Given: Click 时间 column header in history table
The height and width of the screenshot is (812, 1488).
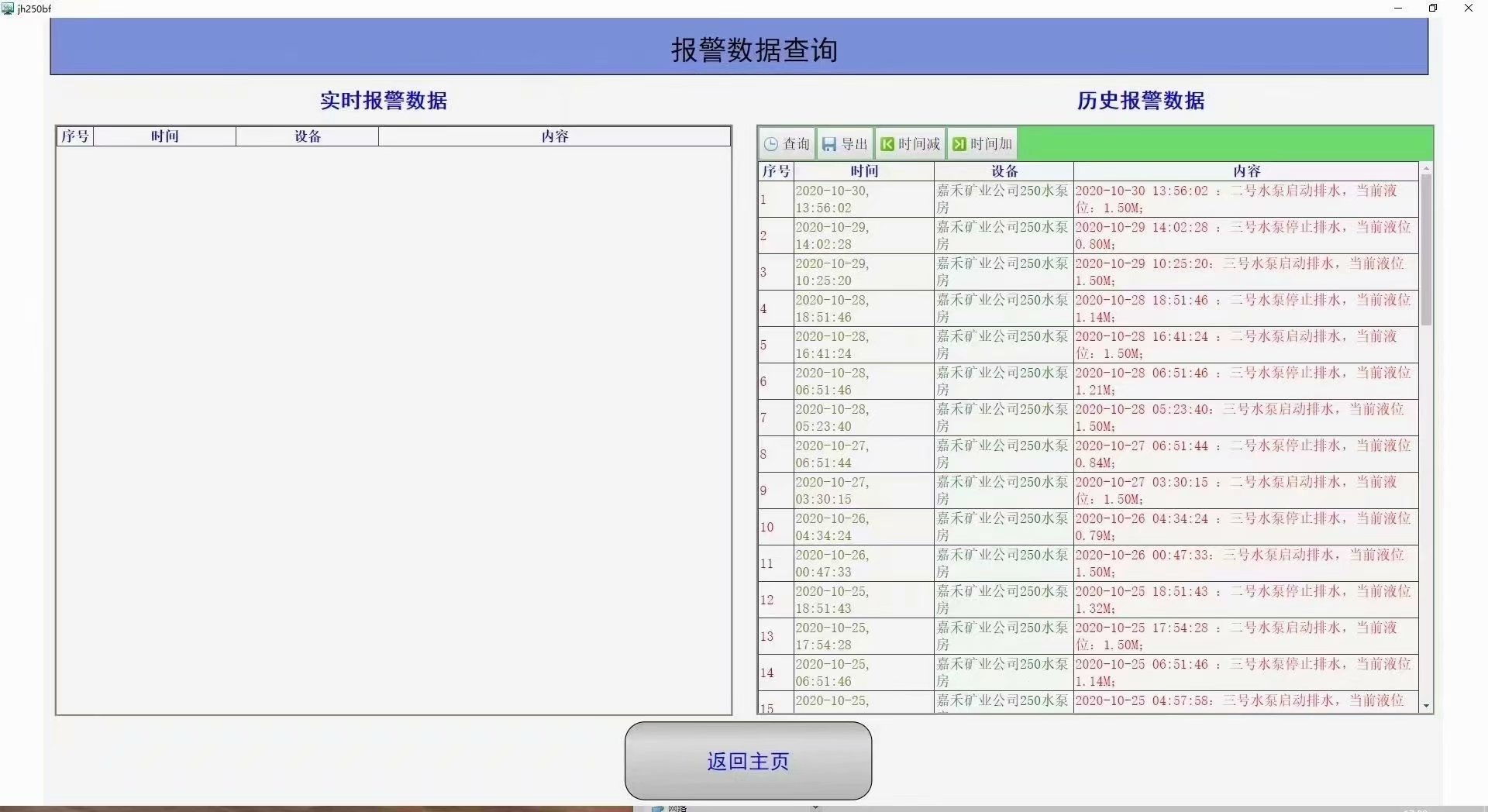Looking at the screenshot, I should click(x=864, y=171).
